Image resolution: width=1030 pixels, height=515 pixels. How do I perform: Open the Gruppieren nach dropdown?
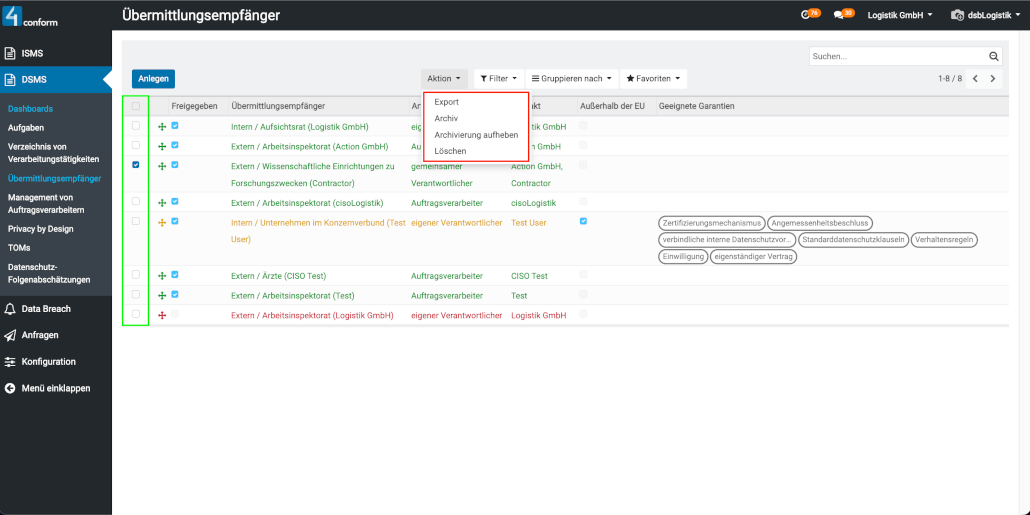pos(570,78)
